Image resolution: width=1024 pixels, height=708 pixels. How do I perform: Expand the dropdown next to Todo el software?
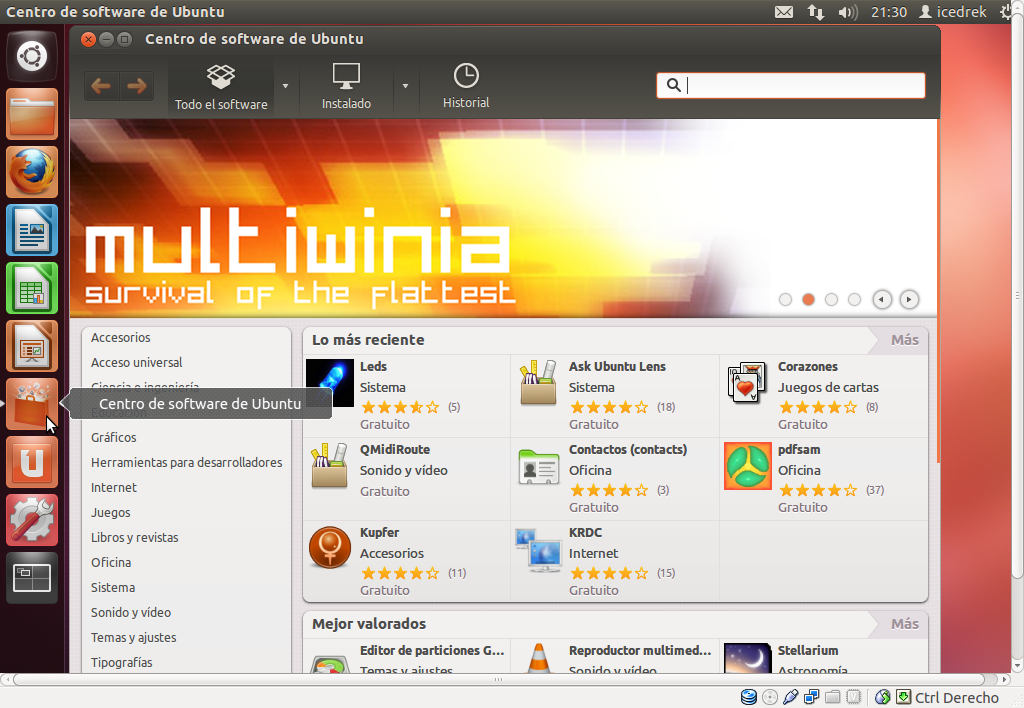point(286,85)
